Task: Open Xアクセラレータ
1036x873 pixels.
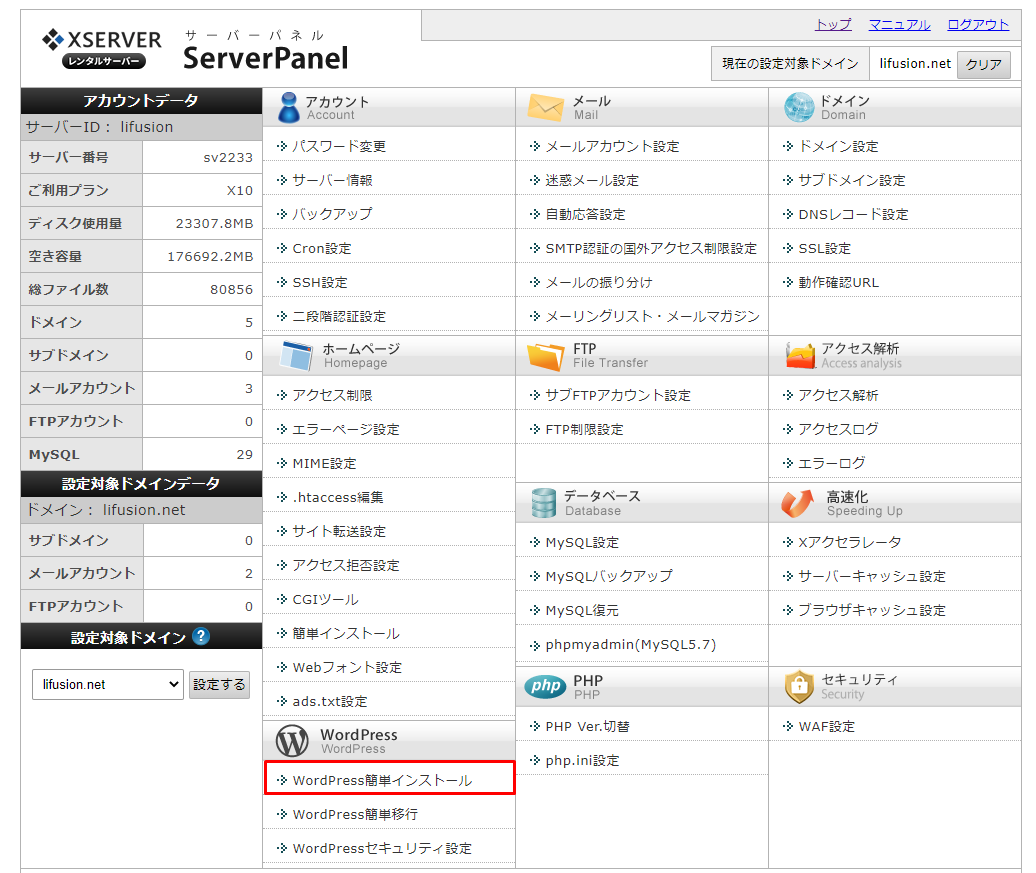Action: 850,543
